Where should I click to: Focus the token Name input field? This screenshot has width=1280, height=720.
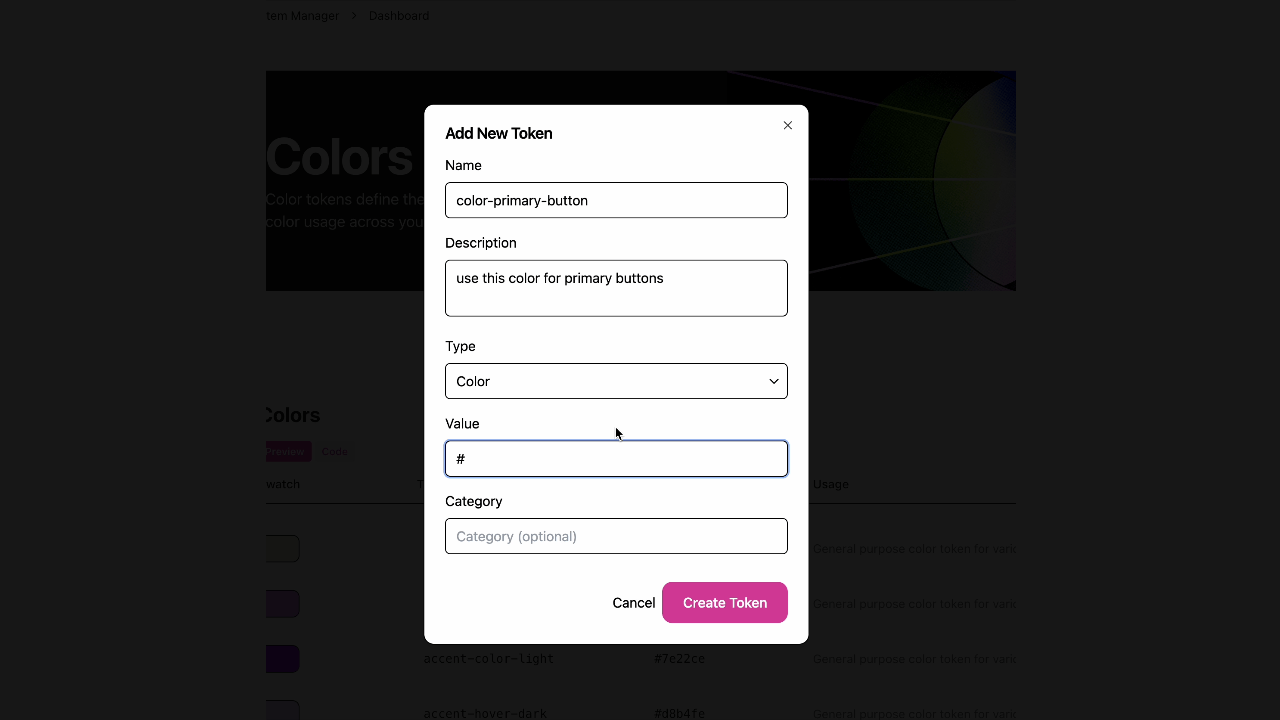tap(616, 200)
